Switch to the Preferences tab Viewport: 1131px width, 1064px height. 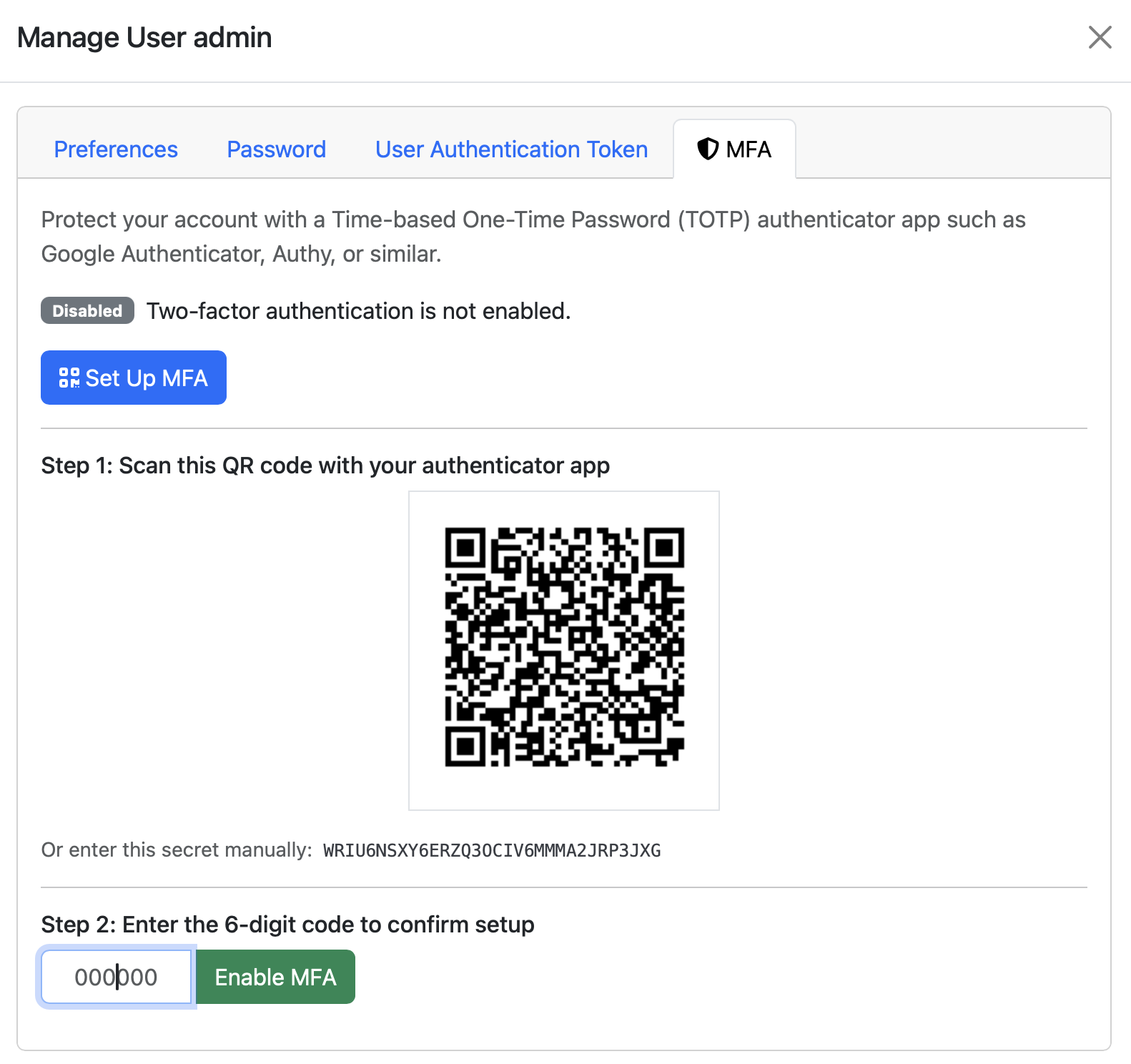tap(116, 149)
